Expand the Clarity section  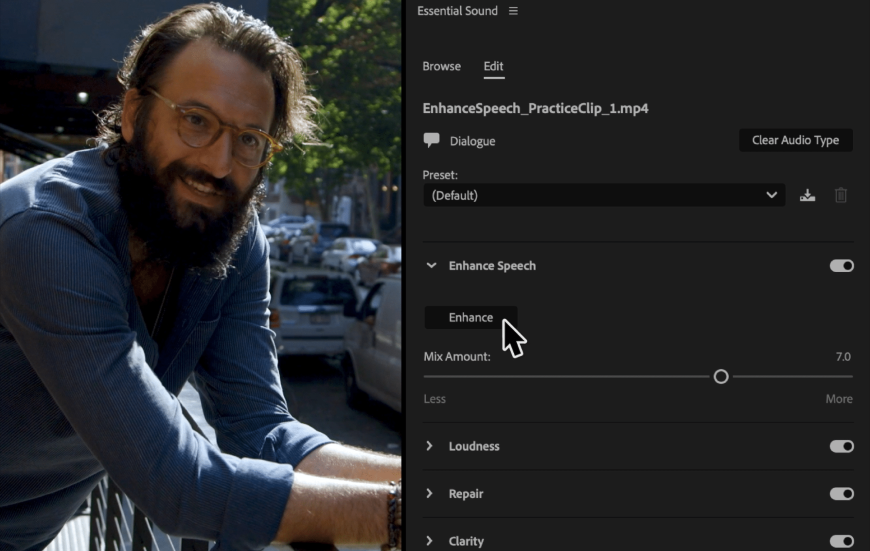tap(429, 540)
